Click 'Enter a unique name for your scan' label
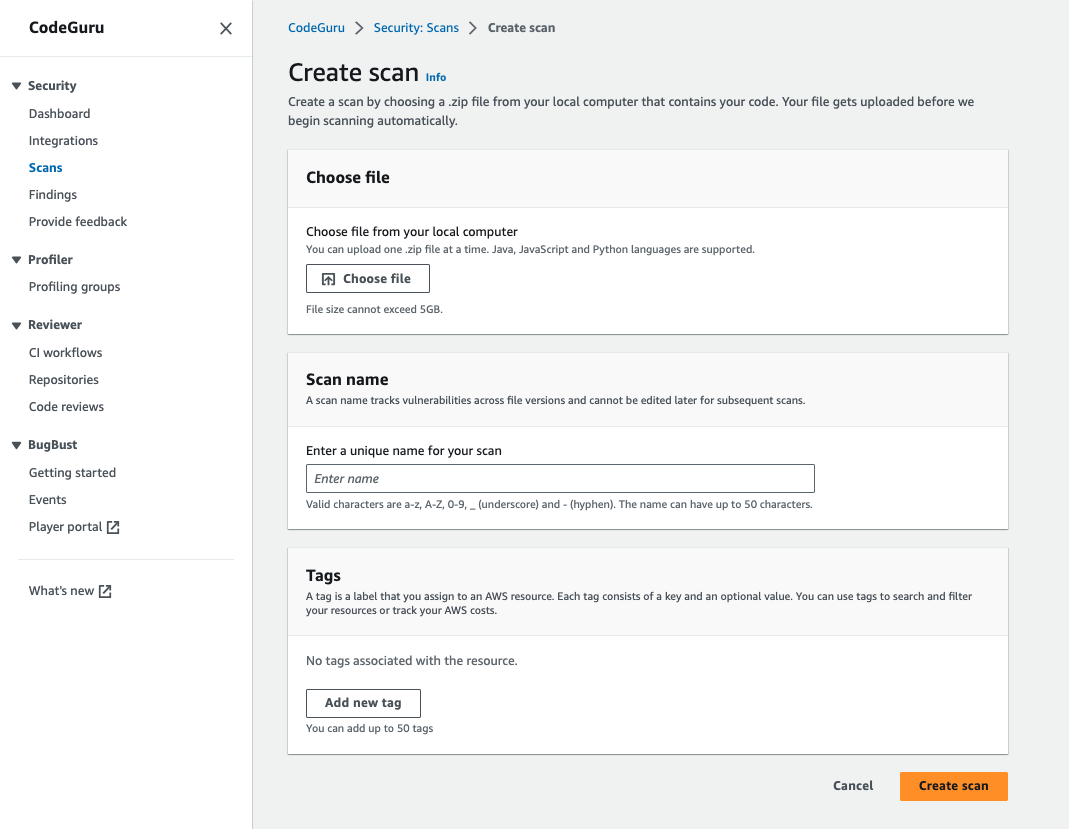This screenshot has width=1069, height=829. (404, 451)
